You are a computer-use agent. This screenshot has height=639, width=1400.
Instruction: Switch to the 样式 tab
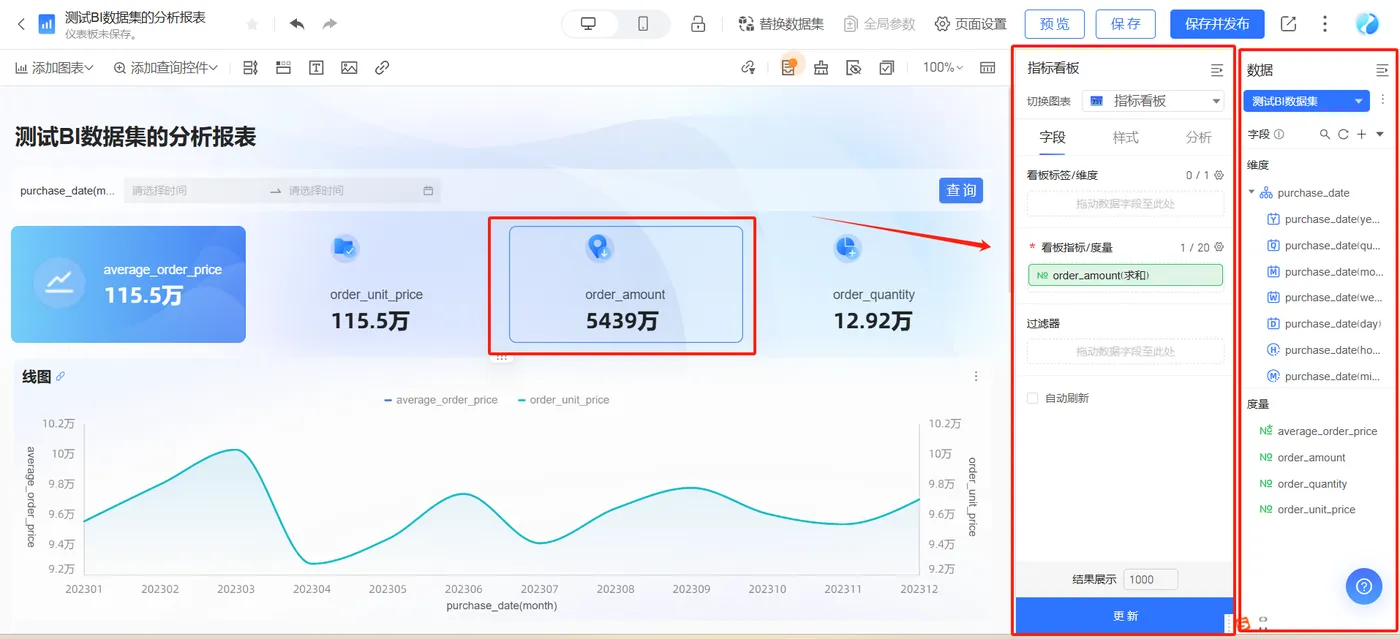[1125, 138]
